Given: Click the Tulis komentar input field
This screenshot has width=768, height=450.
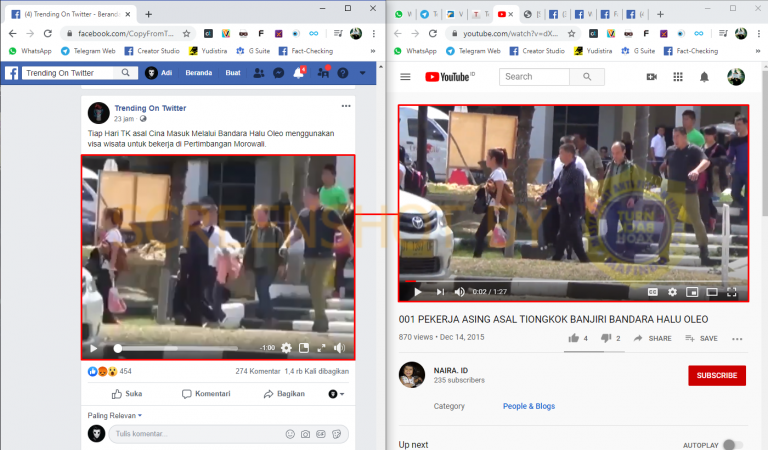Looking at the screenshot, I should point(196,434).
